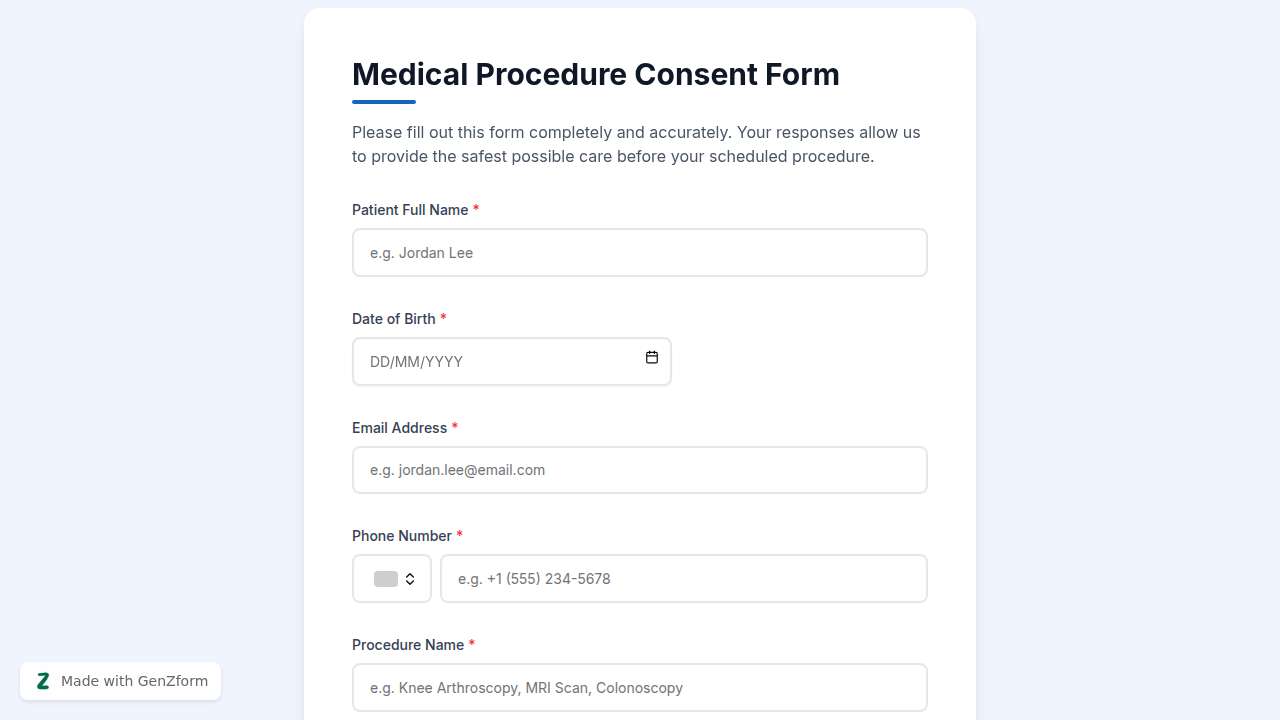Click the blue underline beneath the title
The image size is (1280, 720).
pos(384,102)
